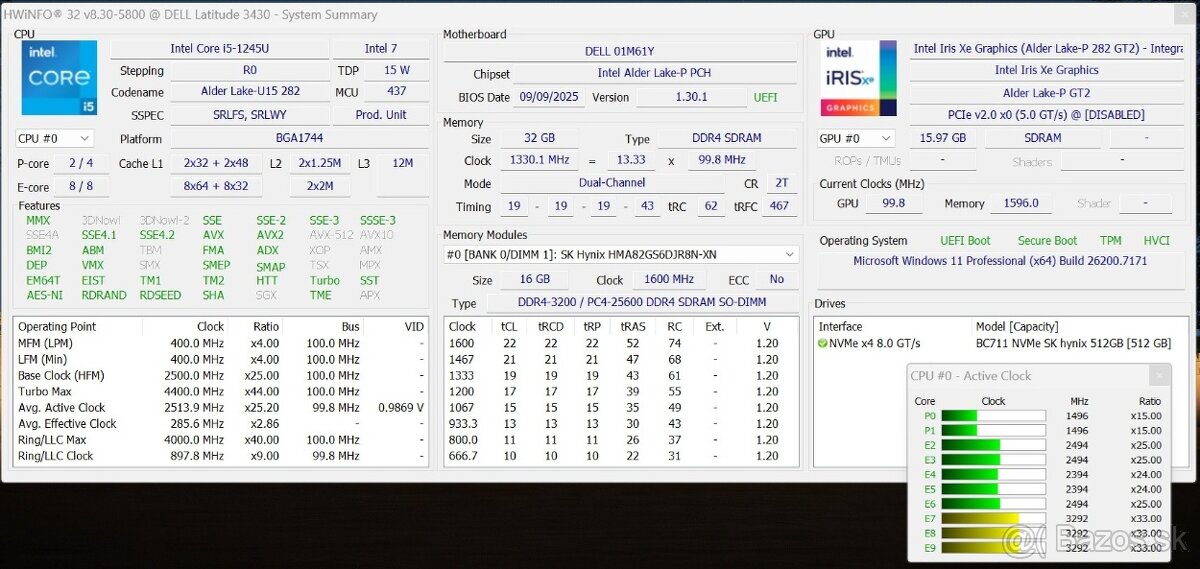Click the Windows 11 Professional OS field
The height and width of the screenshot is (569, 1200).
[1000, 261]
